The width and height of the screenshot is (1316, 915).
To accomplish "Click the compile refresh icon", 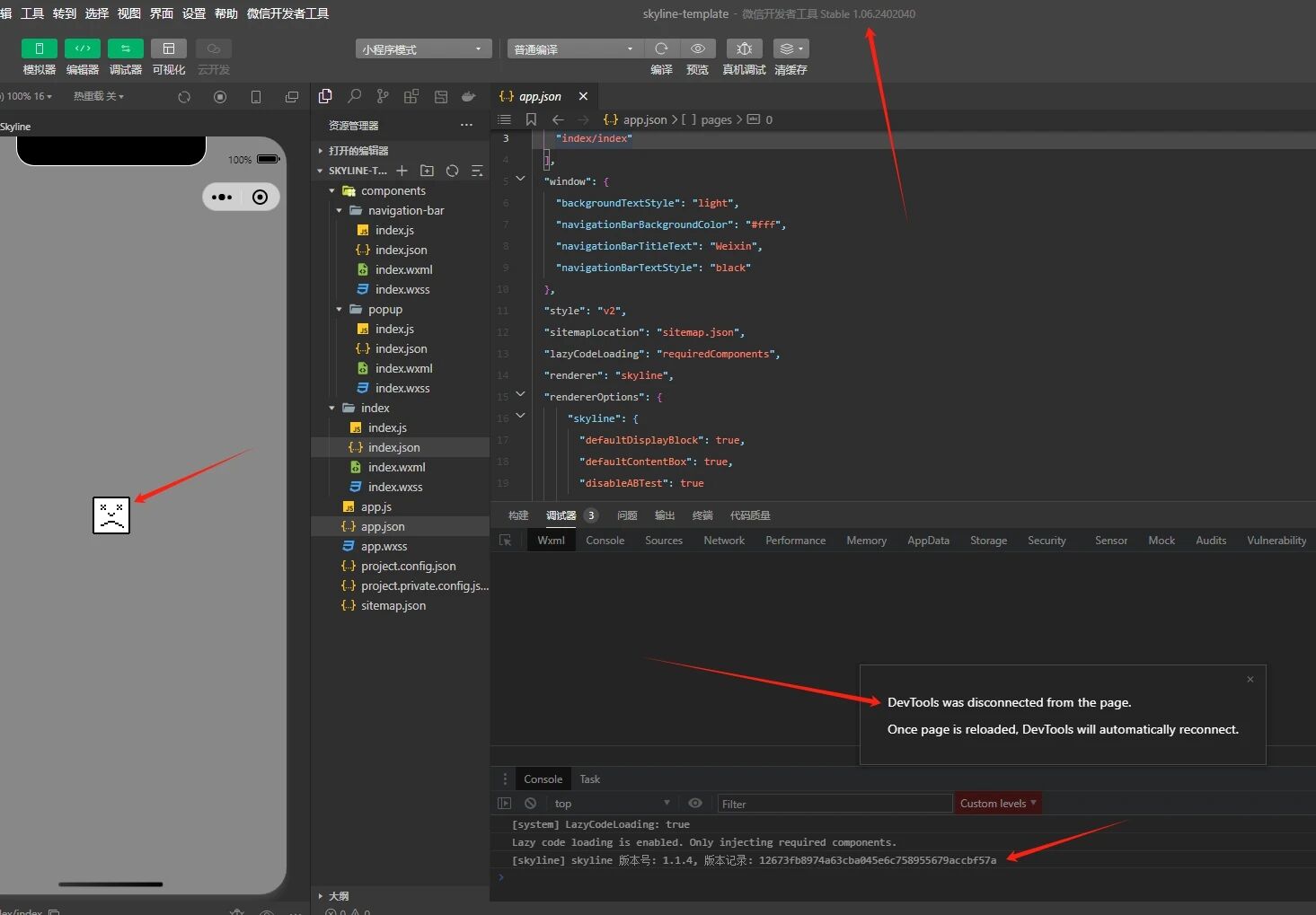I will coord(661,48).
